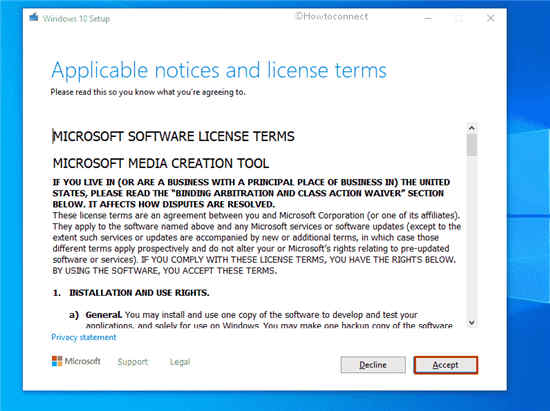Click the Windows 10 Setup title bar icon

point(34,17)
